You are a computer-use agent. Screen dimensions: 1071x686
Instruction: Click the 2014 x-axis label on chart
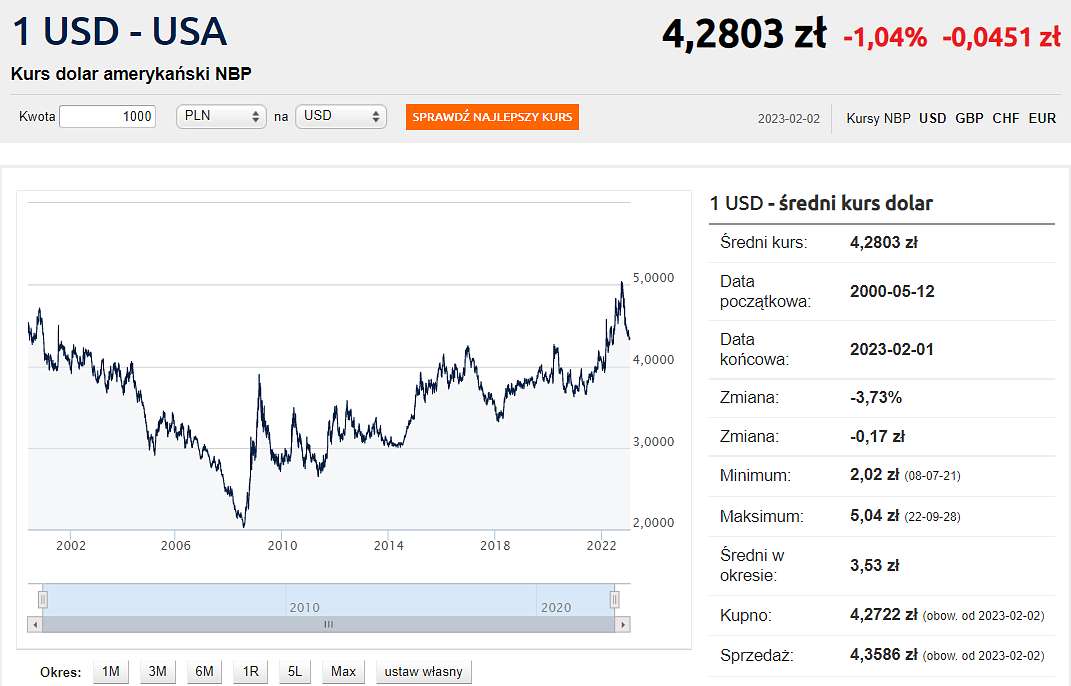click(x=389, y=545)
